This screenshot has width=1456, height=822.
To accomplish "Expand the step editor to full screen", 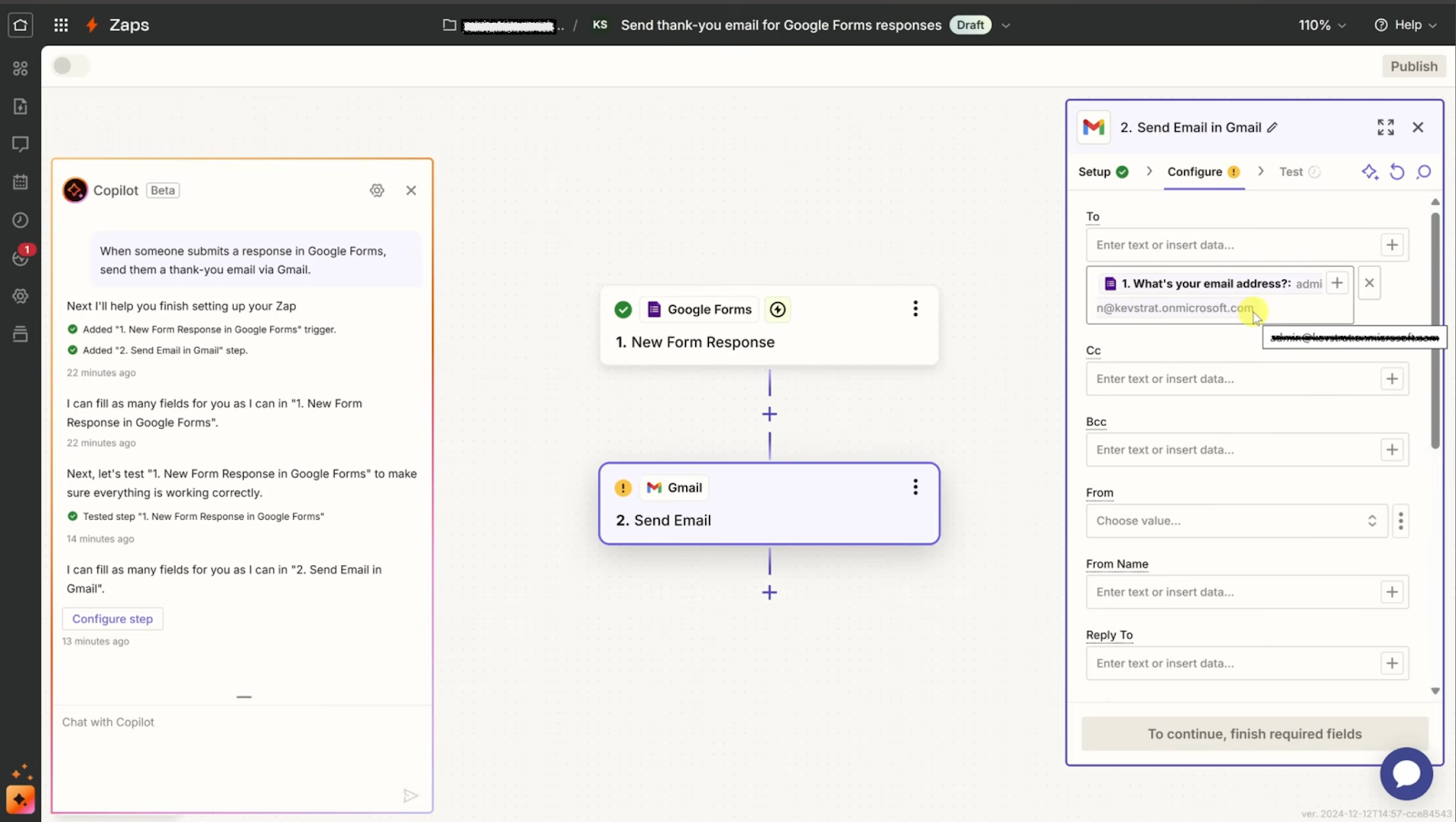I will (x=1385, y=127).
